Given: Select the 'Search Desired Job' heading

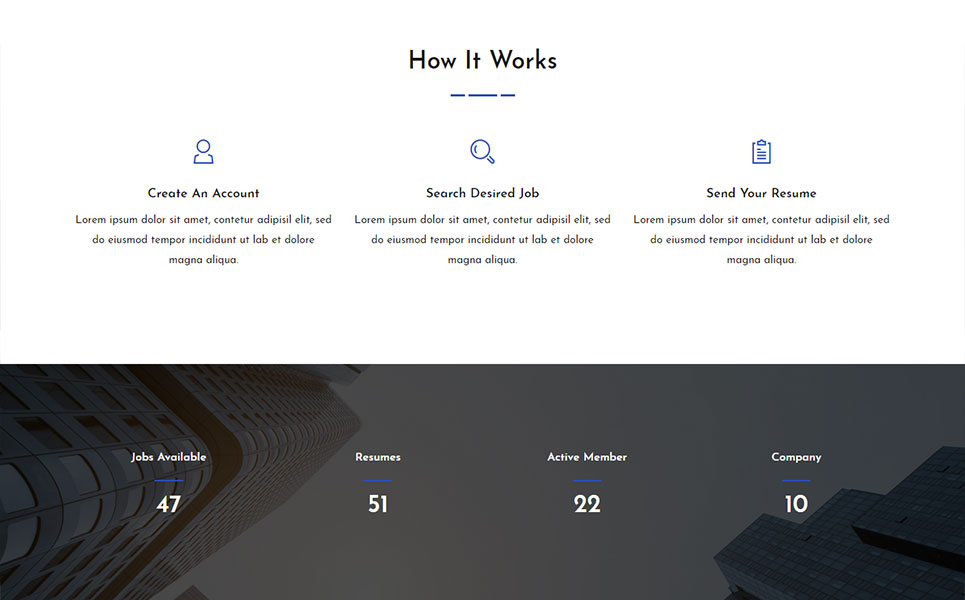Looking at the screenshot, I should pos(482,193).
